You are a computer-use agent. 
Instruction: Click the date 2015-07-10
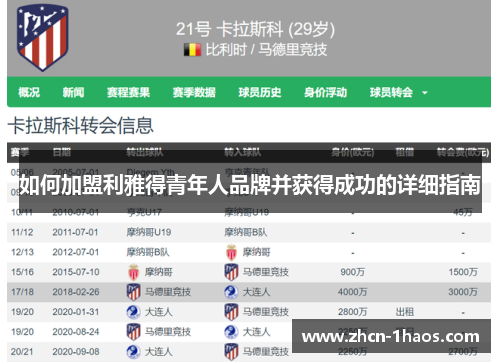tap(76, 272)
